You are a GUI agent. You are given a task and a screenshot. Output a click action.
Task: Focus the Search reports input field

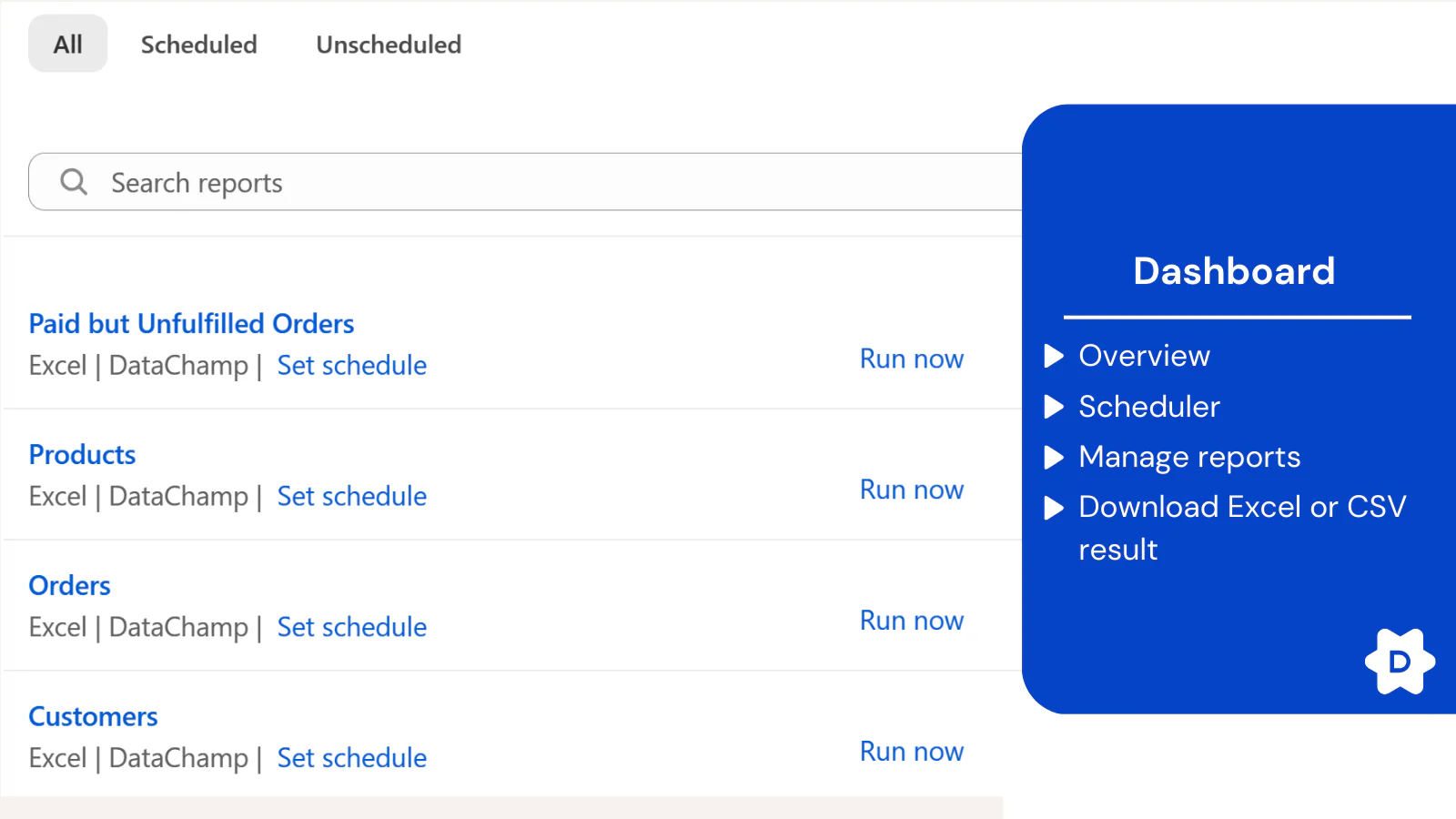pyautogui.click(x=546, y=183)
